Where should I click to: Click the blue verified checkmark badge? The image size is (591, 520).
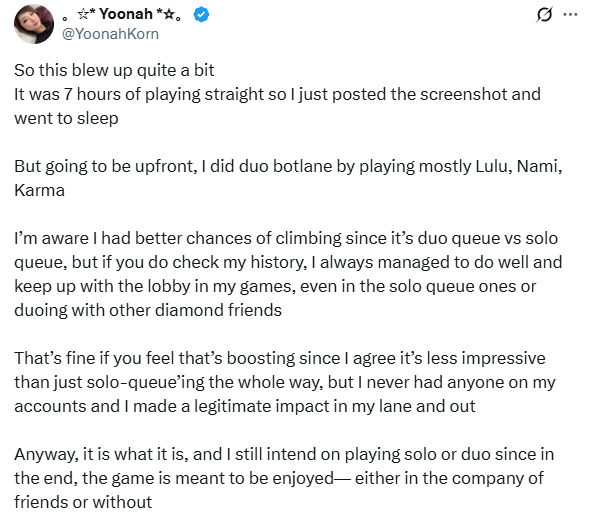[x=201, y=15]
